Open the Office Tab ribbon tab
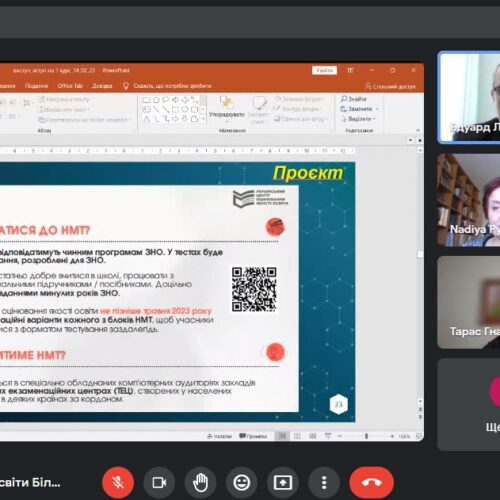500x500 pixels. pos(70,86)
